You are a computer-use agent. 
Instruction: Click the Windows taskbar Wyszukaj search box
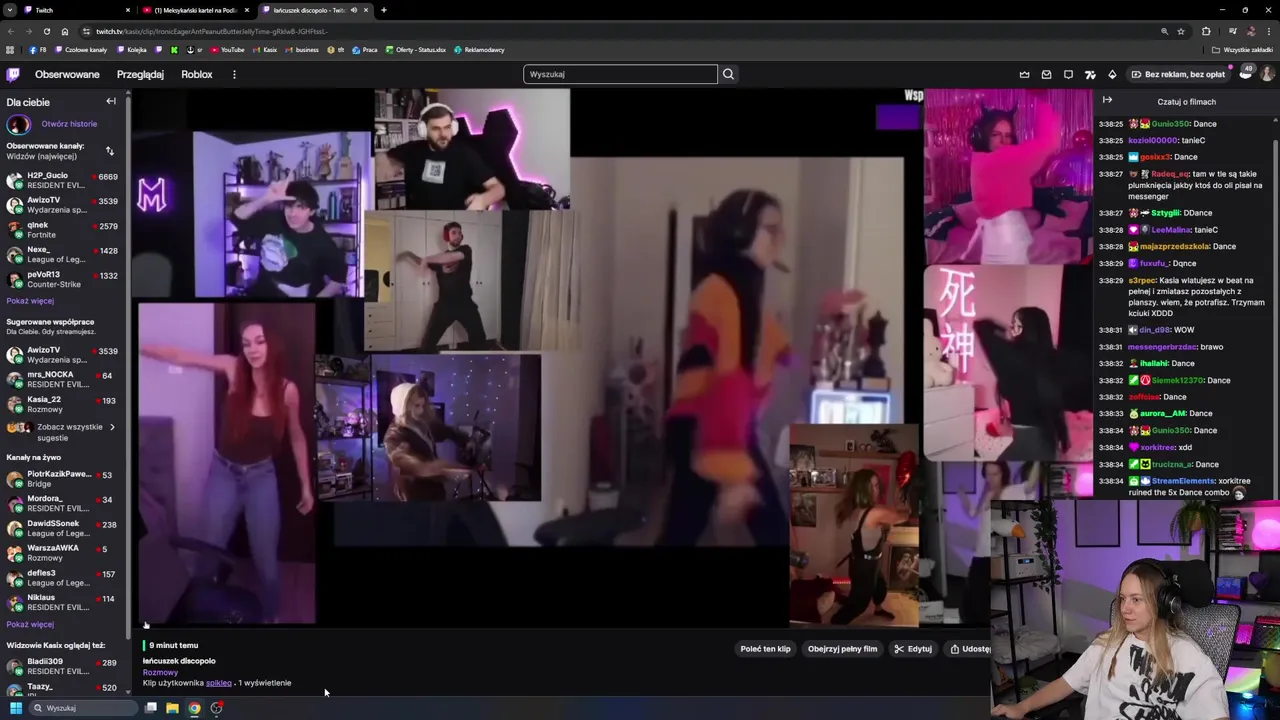[83, 708]
